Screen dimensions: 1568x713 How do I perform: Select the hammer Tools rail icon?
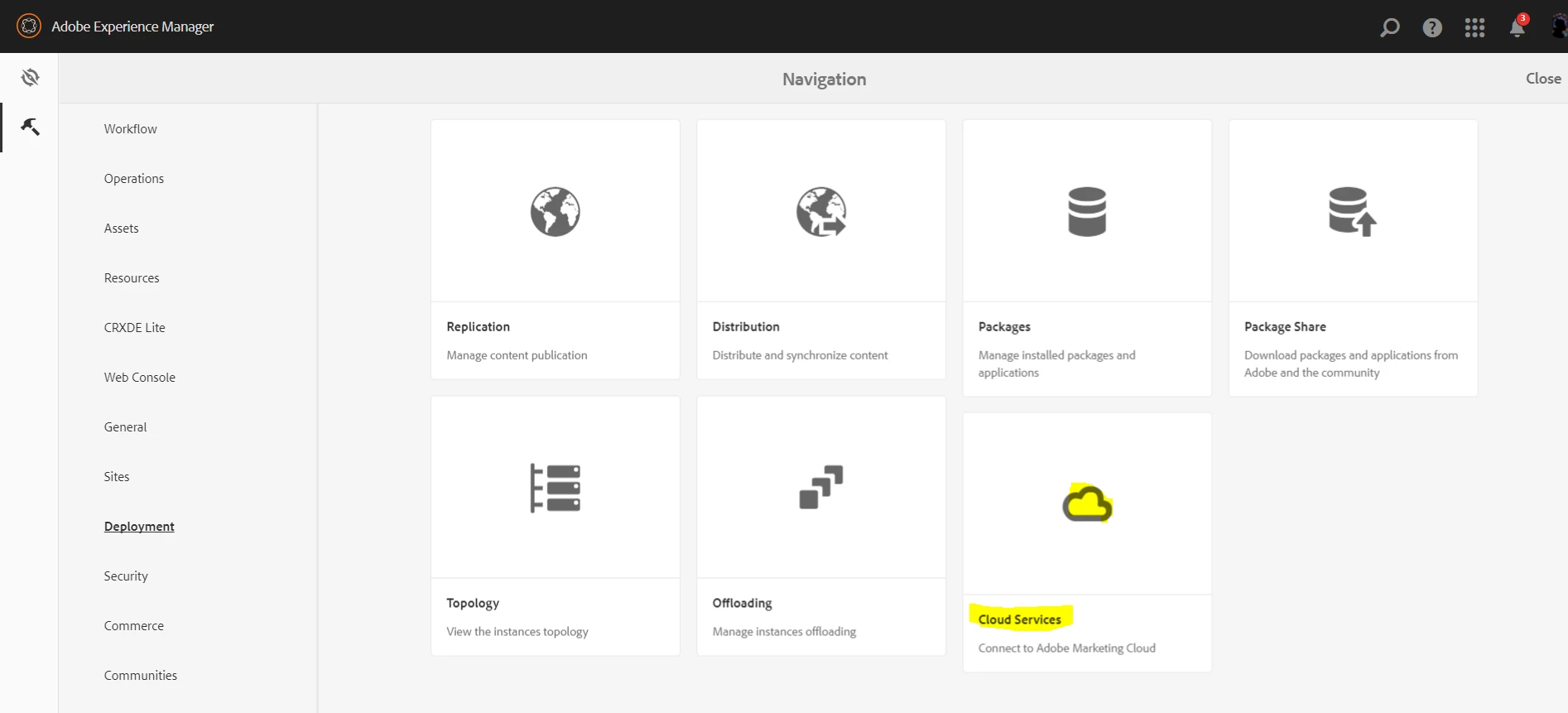30,127
